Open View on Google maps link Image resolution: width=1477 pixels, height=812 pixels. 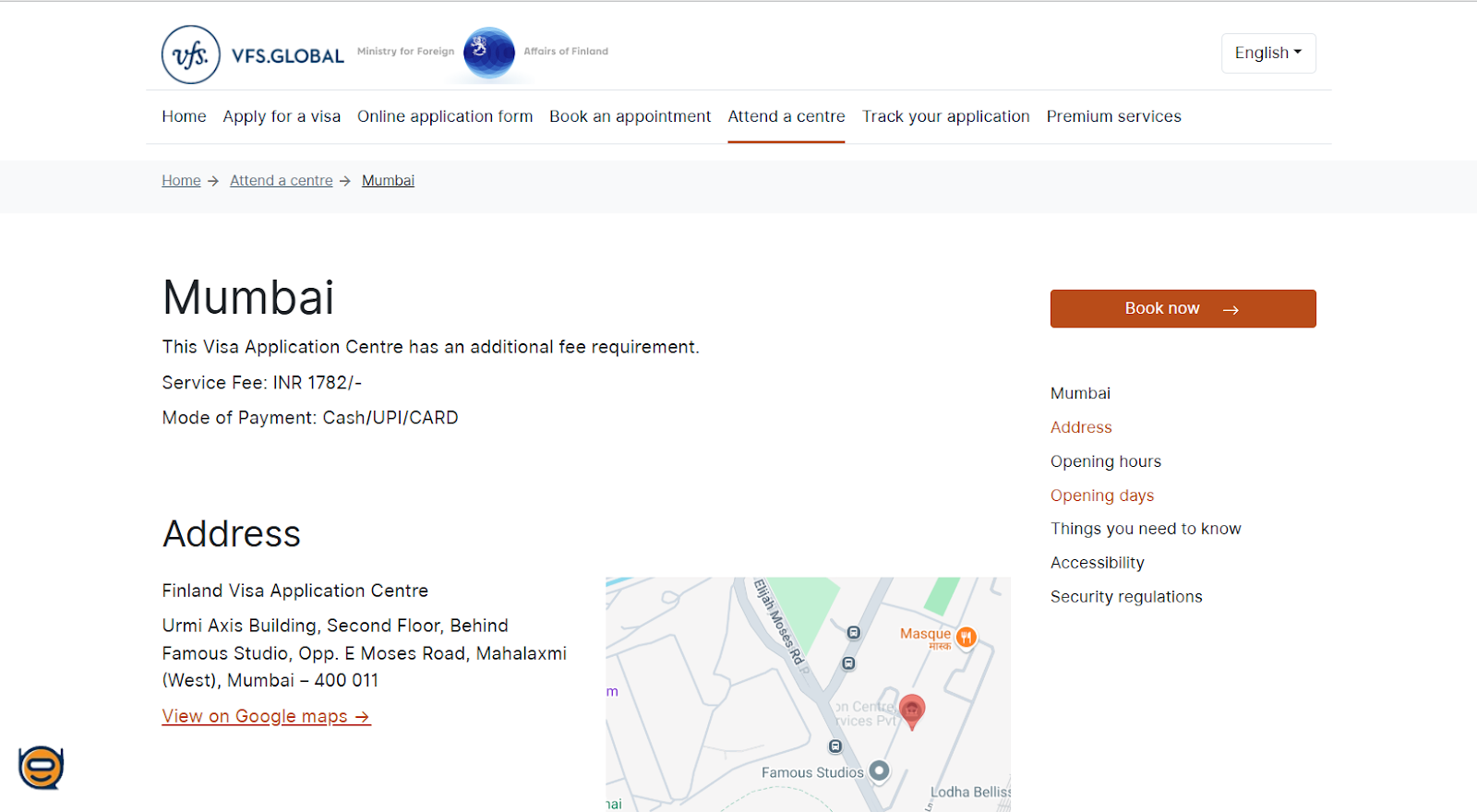click(x=266, y=716)
